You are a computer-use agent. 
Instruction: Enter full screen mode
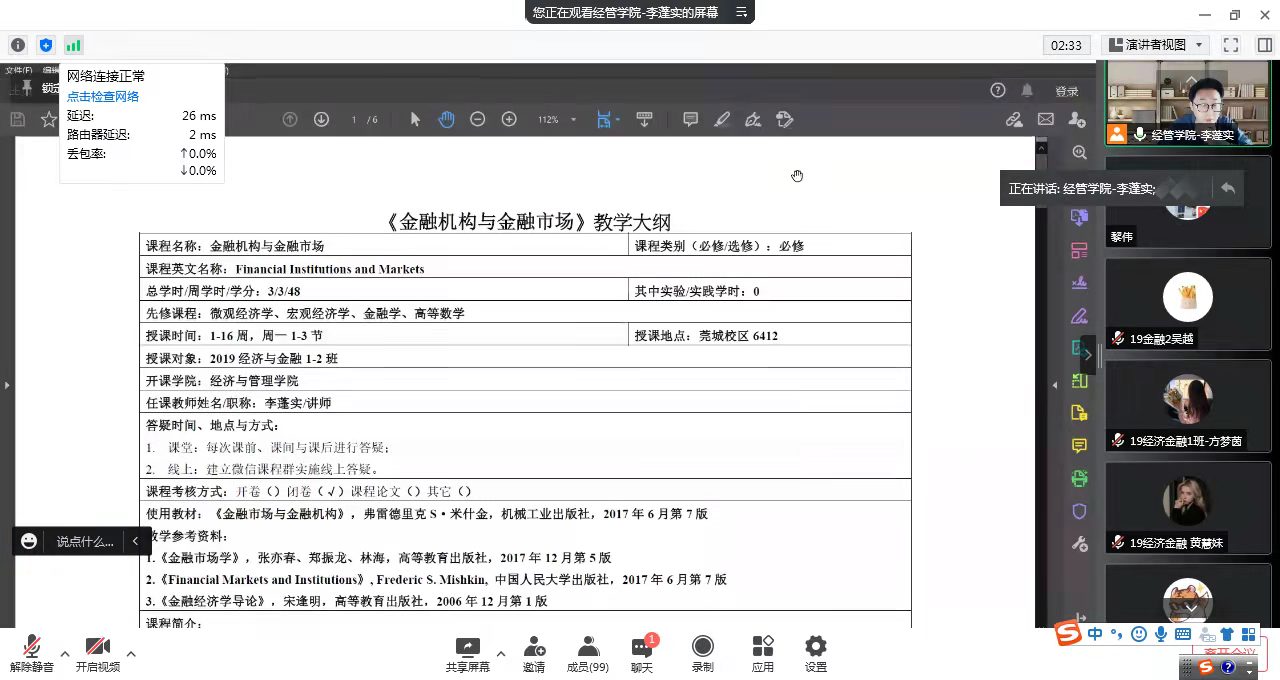[x=1231, y=45]
